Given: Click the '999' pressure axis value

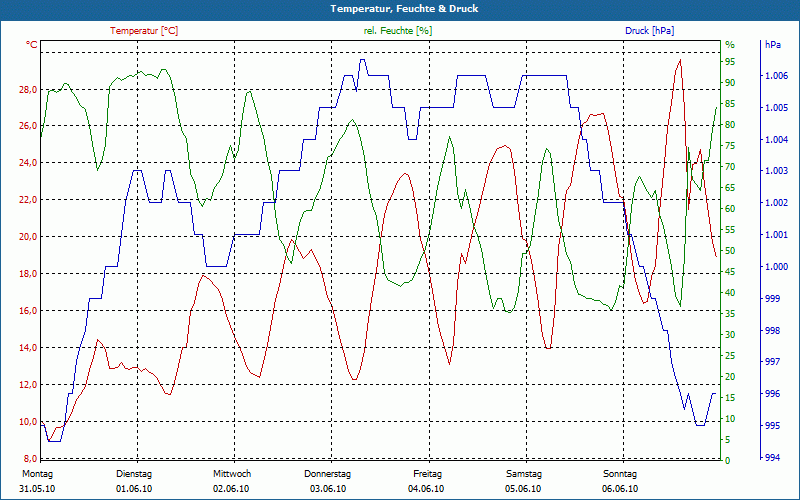Looking at the screenshot, I should (x=772, y=298).
